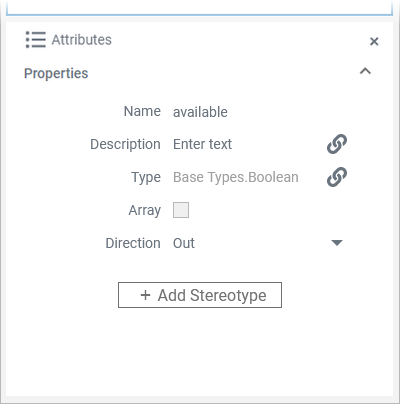The image size is (400, 404).
Task: Click the Attributes list icon
Action: coord(36,40)
